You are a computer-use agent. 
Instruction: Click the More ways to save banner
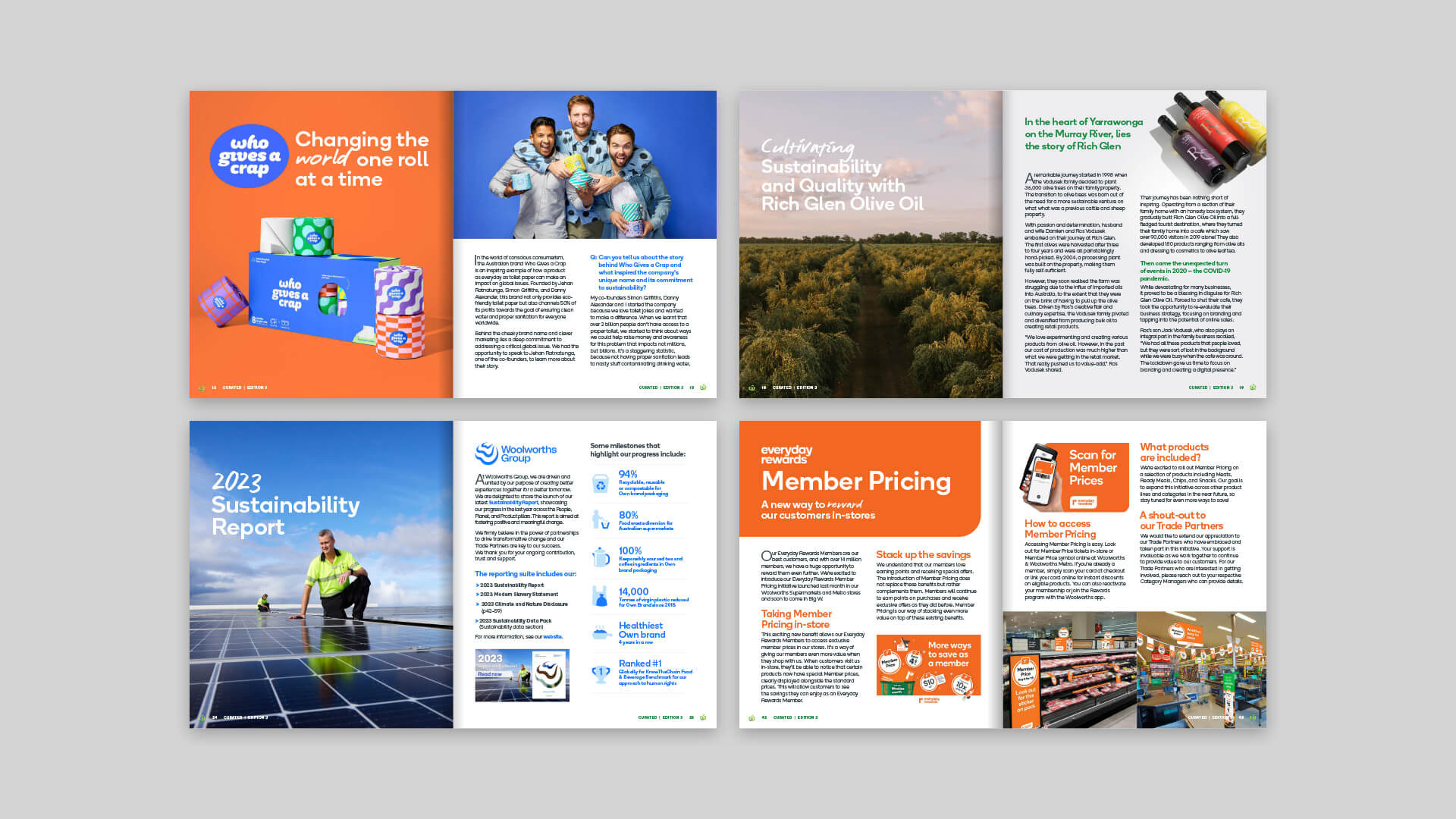coord(928,665)
